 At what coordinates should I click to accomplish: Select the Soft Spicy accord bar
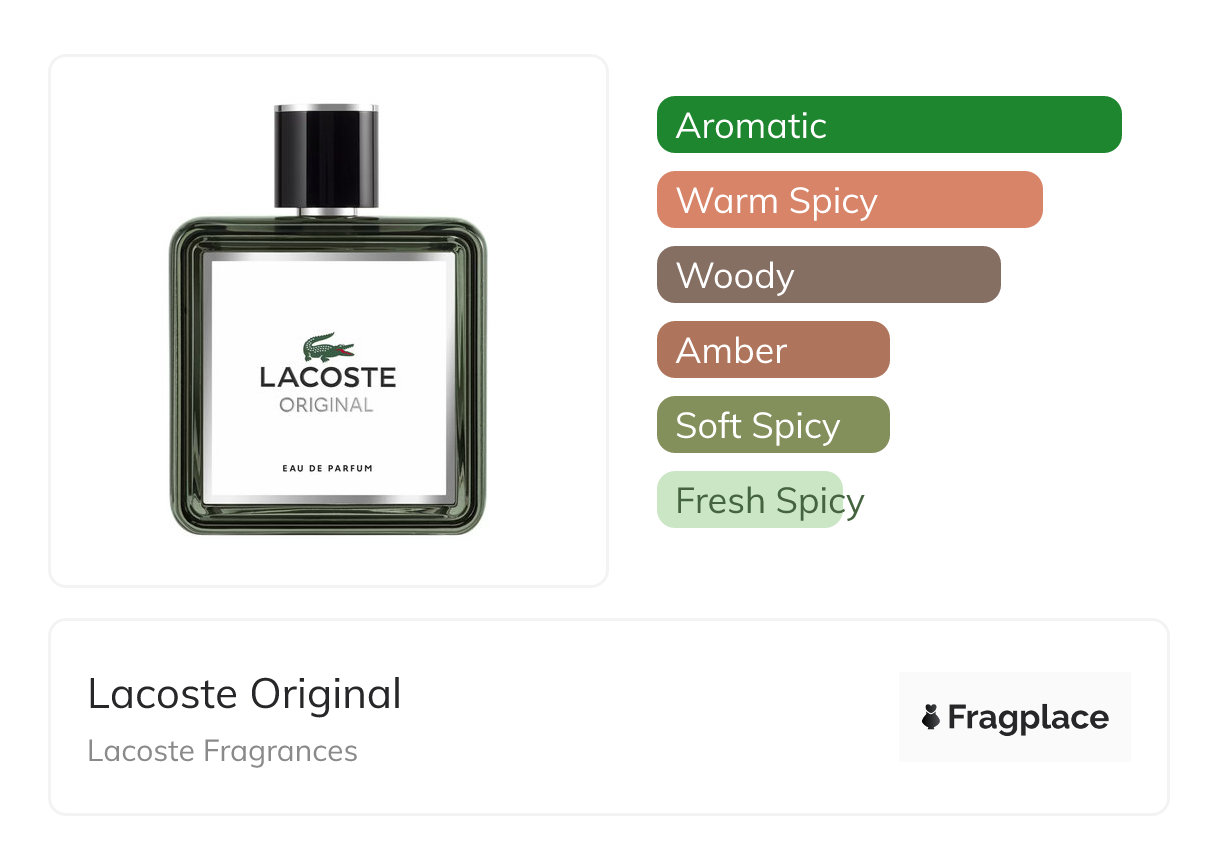pos(773,425)
